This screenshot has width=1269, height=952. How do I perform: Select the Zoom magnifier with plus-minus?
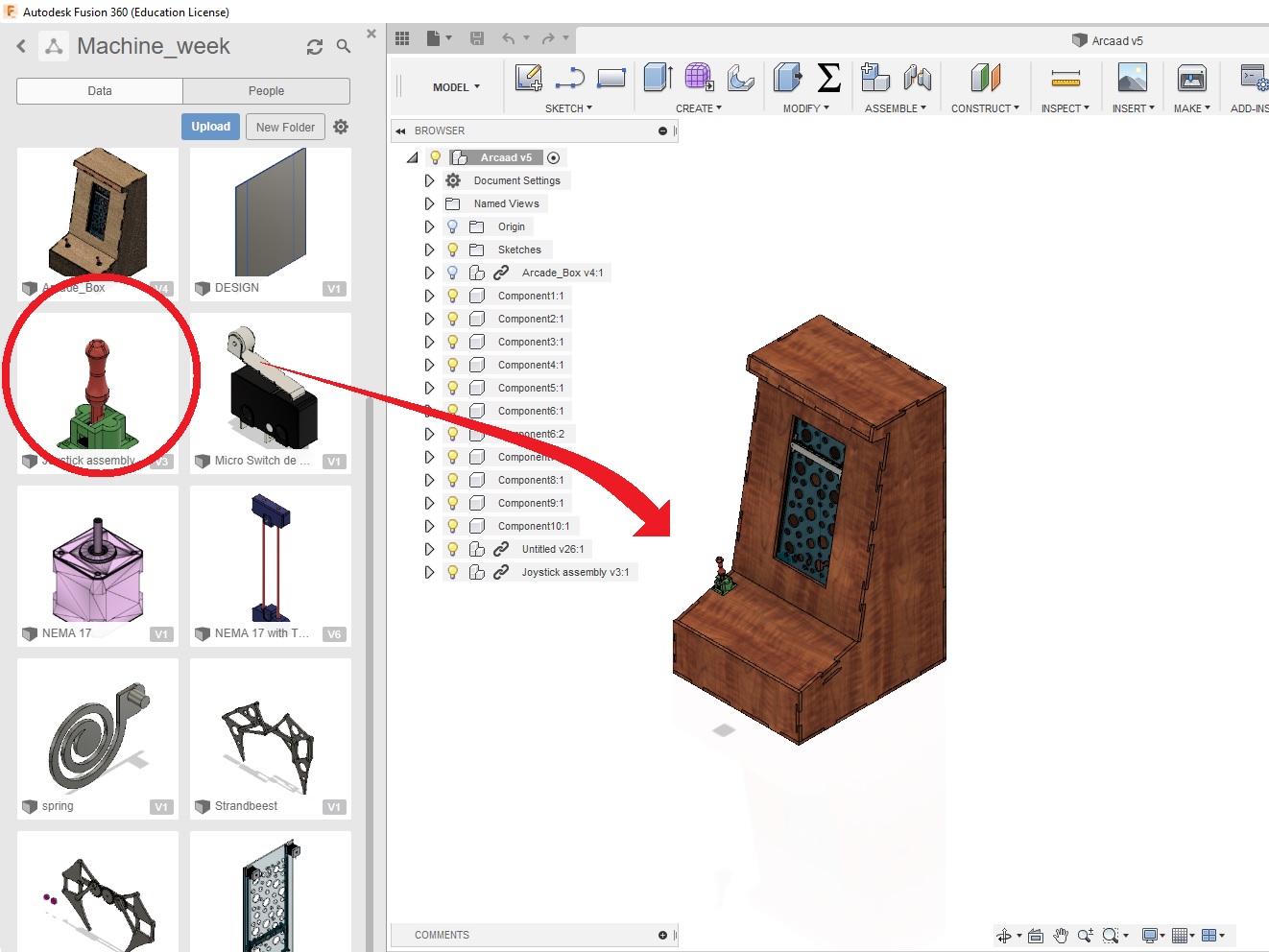click(1086, 936)
